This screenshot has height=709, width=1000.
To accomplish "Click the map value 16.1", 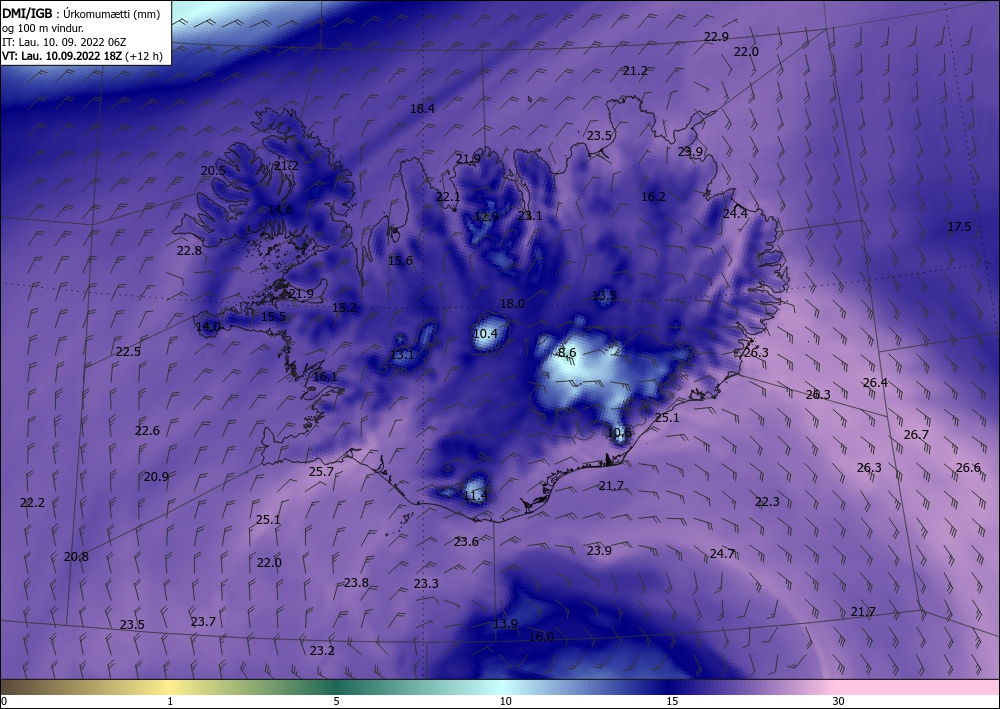I will click(325, 377).
